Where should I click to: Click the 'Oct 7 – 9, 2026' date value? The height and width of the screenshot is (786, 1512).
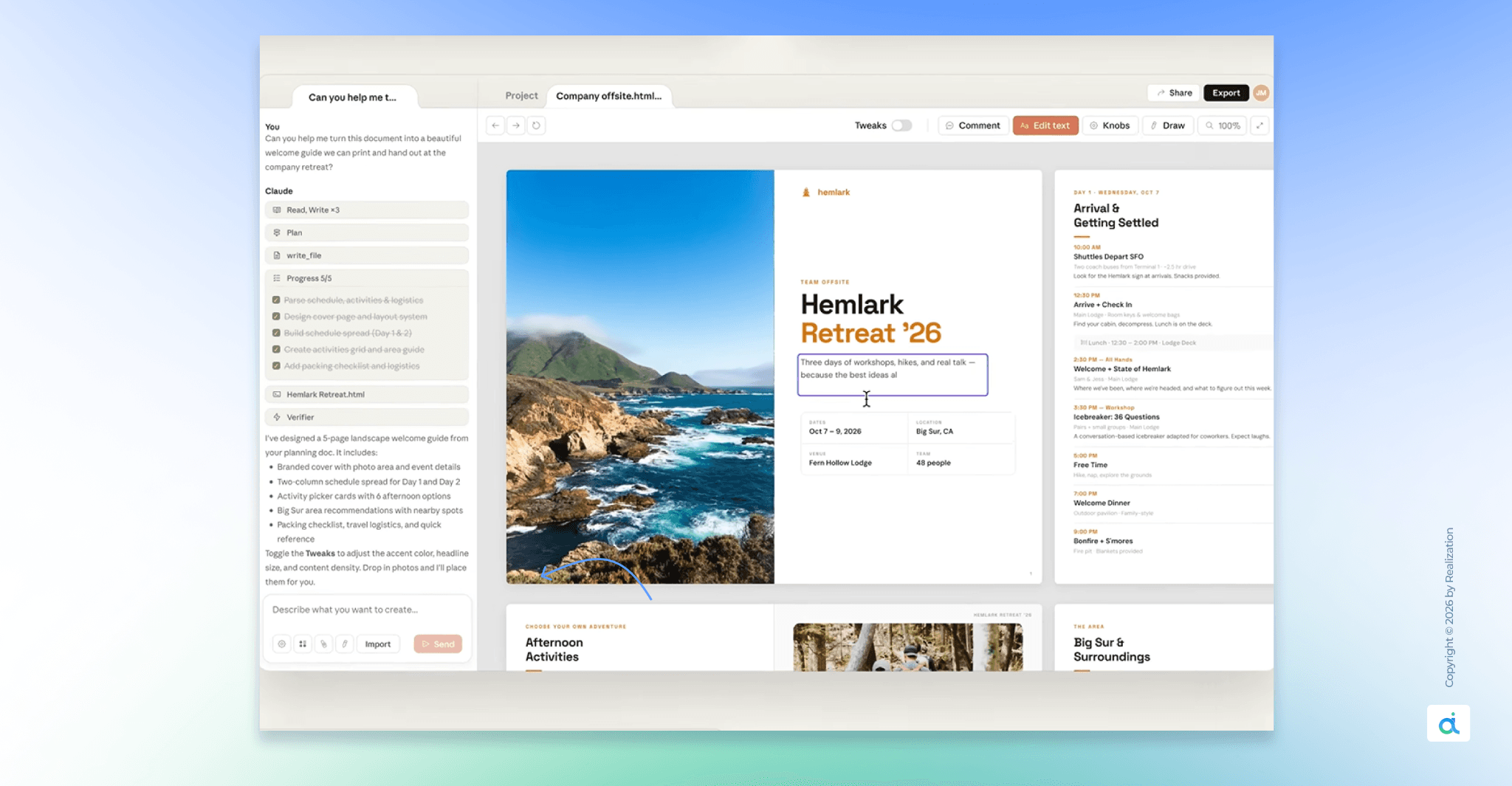tap(835, 432)
